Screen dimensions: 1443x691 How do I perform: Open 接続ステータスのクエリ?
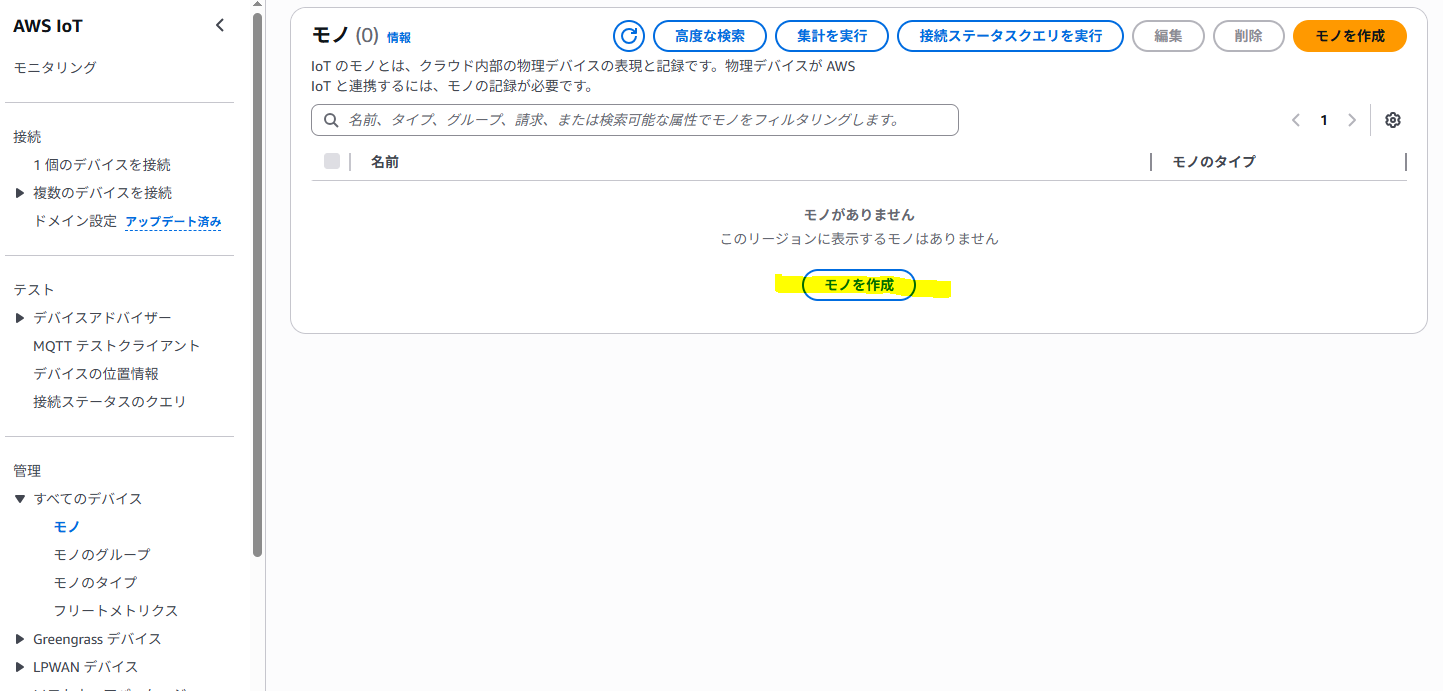coord(110,402)
